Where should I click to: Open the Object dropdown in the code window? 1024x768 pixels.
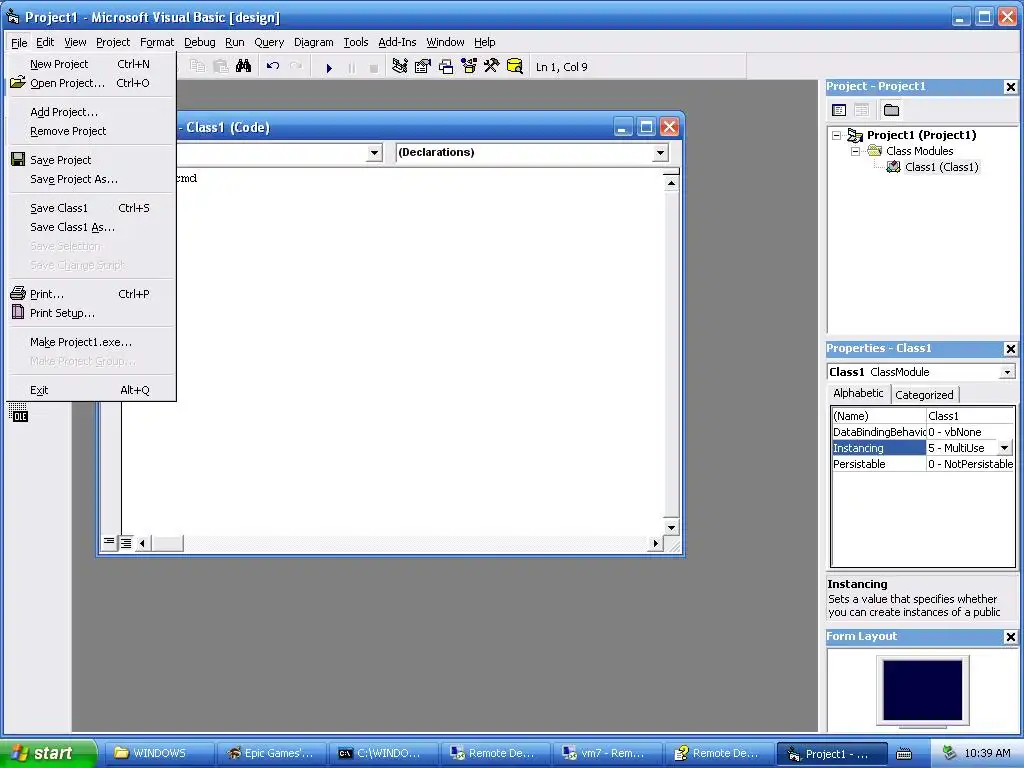374,153
